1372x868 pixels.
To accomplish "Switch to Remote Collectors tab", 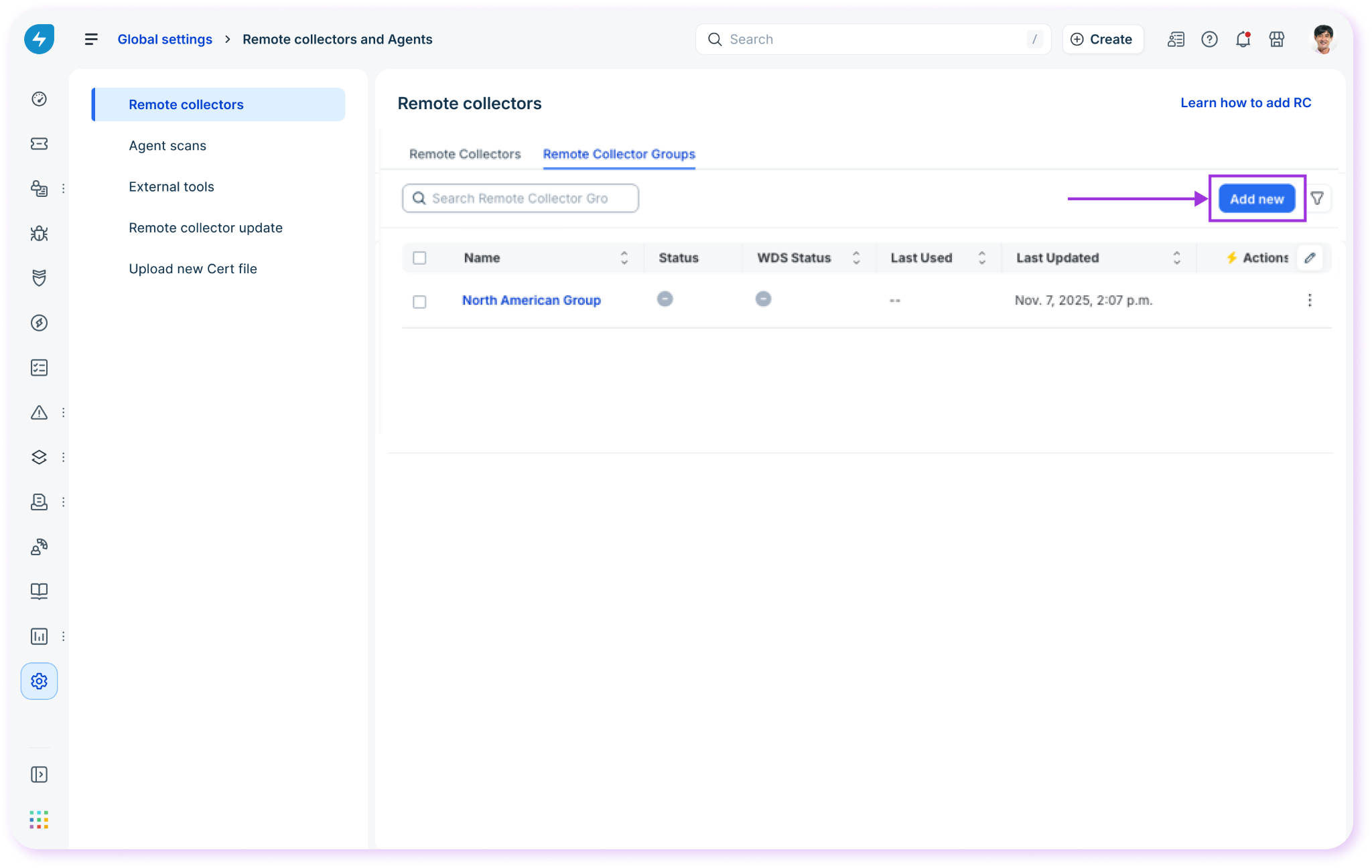I will point(465,154).
